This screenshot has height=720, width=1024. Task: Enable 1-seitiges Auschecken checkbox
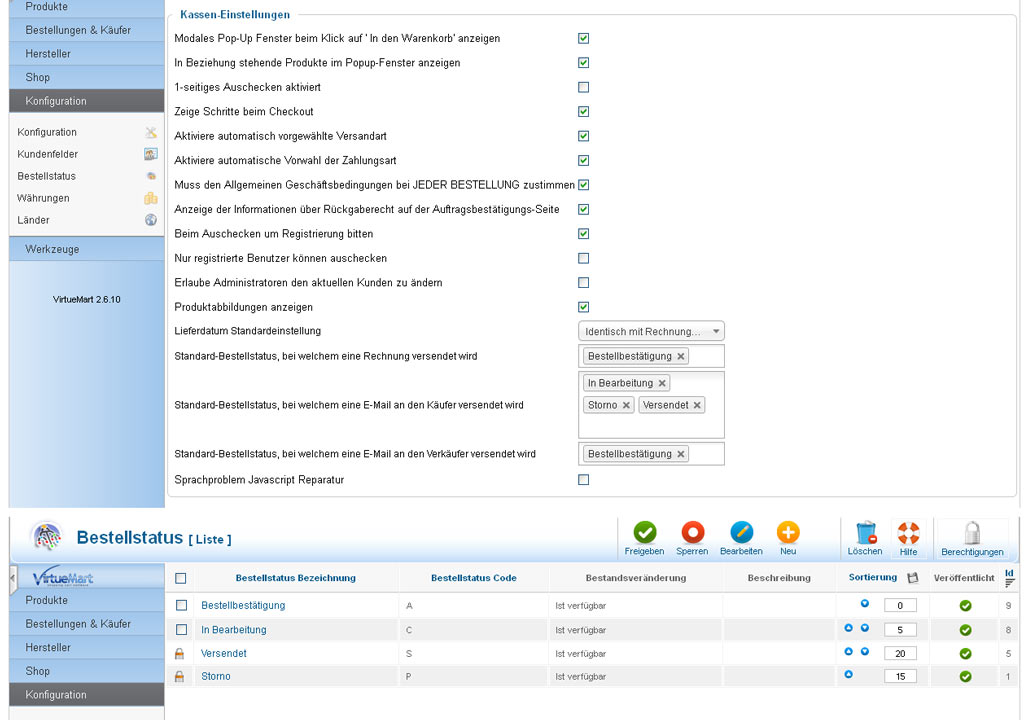pos(584,87)
